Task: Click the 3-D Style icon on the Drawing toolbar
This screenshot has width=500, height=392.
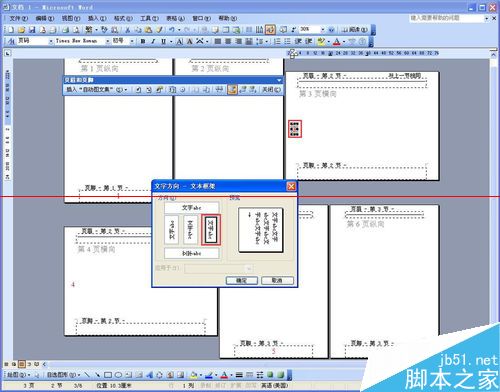Action: pos(281,375)
